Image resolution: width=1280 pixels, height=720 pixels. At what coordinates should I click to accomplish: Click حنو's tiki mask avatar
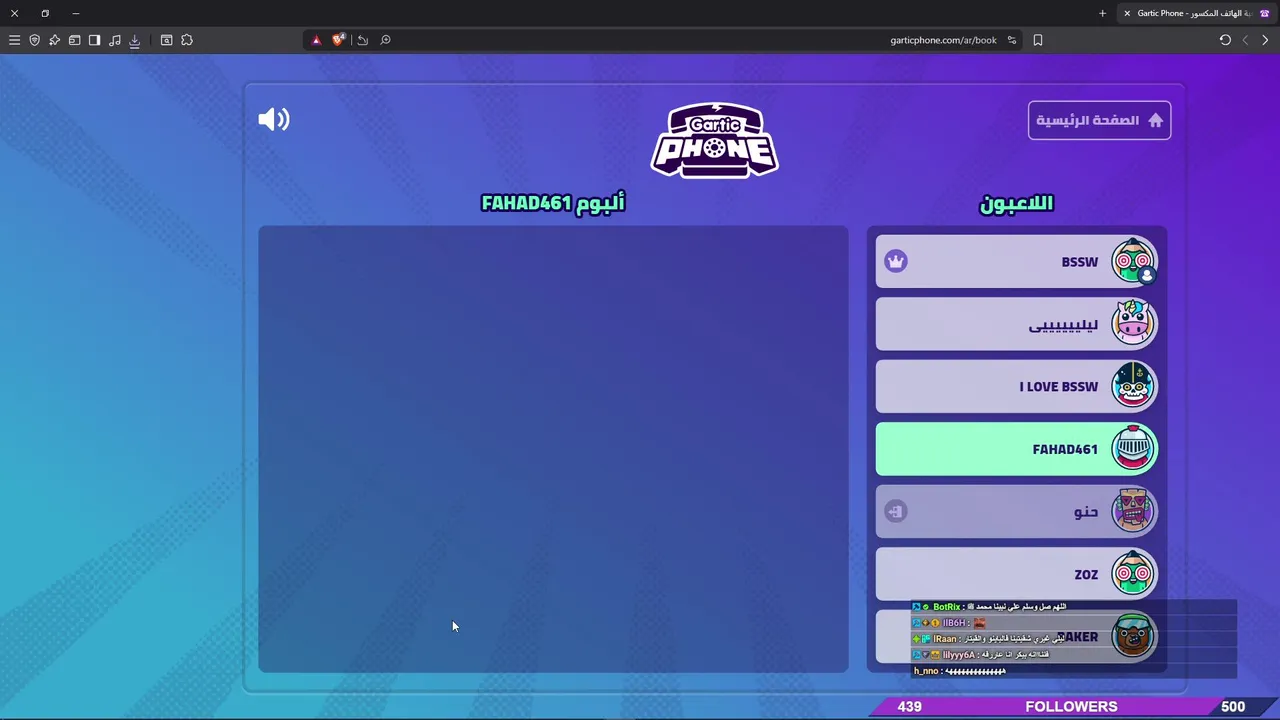click(x=1133, y=512)
